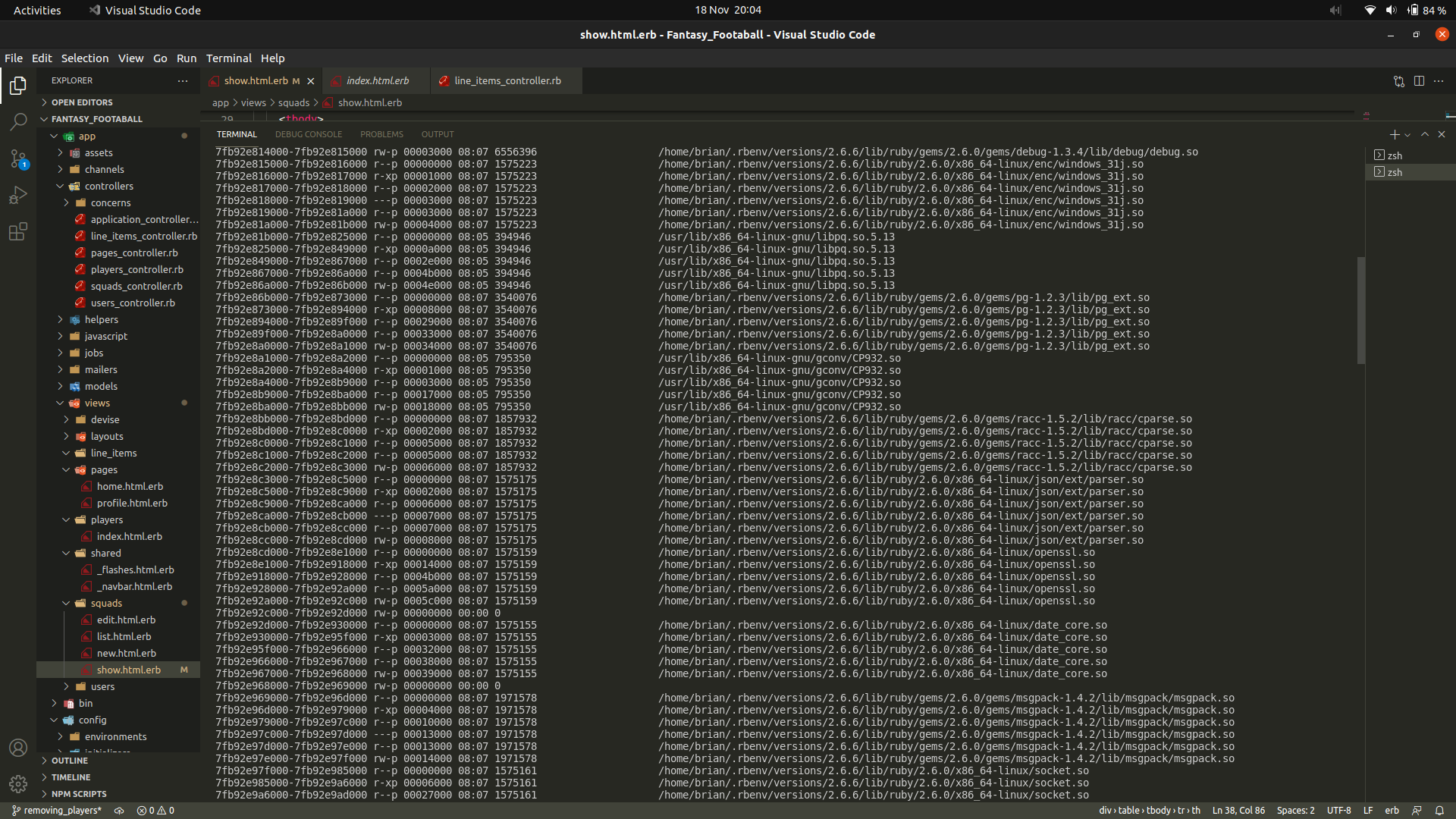Open the Terminal menu
1456x819 pixels.
(228, 58)
